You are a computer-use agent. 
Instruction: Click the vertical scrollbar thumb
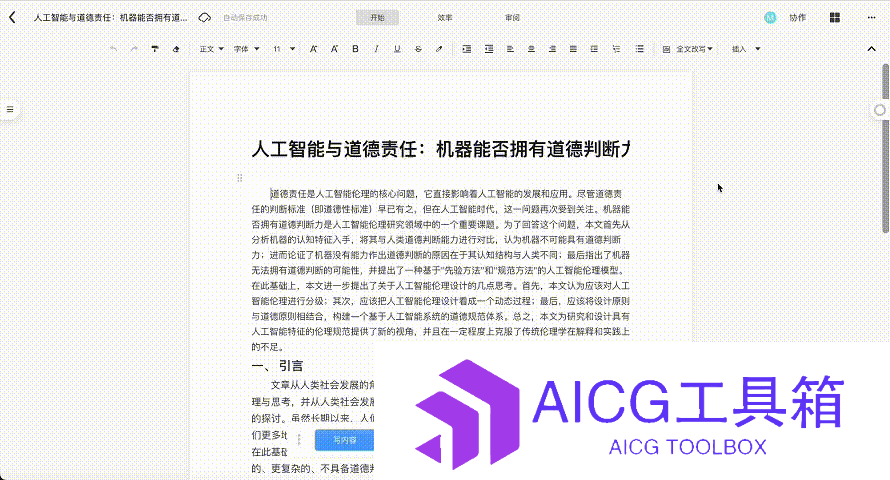(x=885, y=149)
